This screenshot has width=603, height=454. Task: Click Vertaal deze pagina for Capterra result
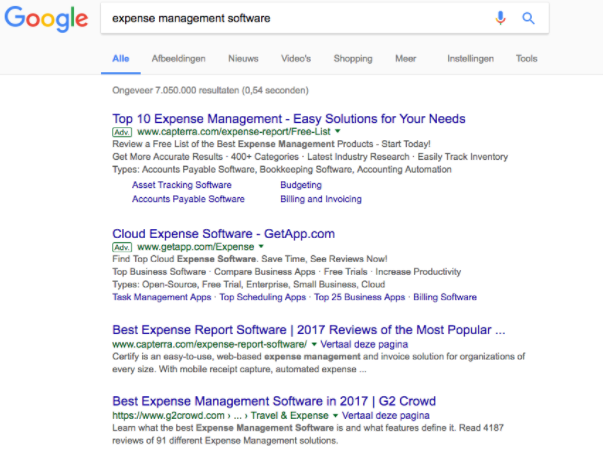click(x=364, y=344)
